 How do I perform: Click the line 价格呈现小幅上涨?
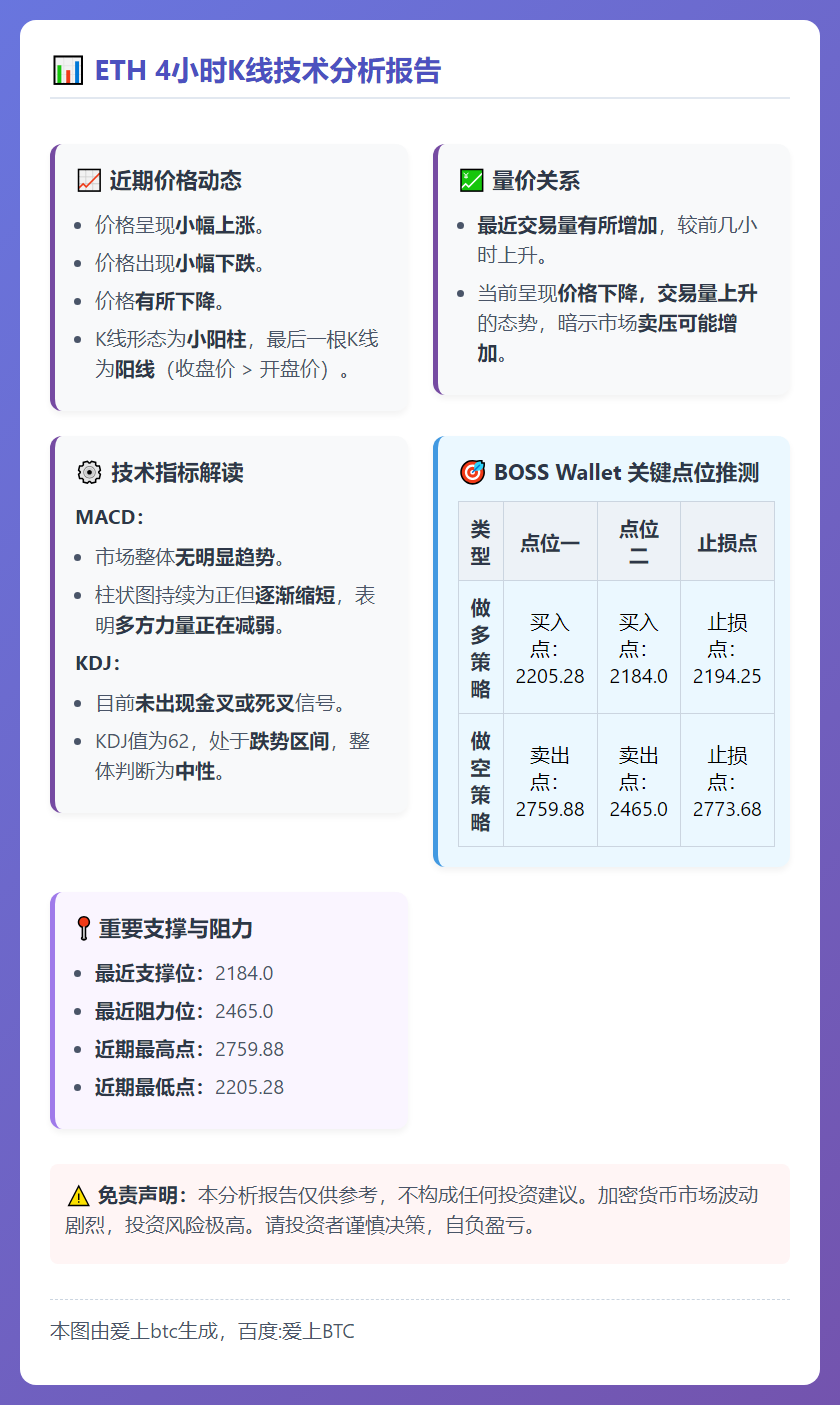pos(180,225)
